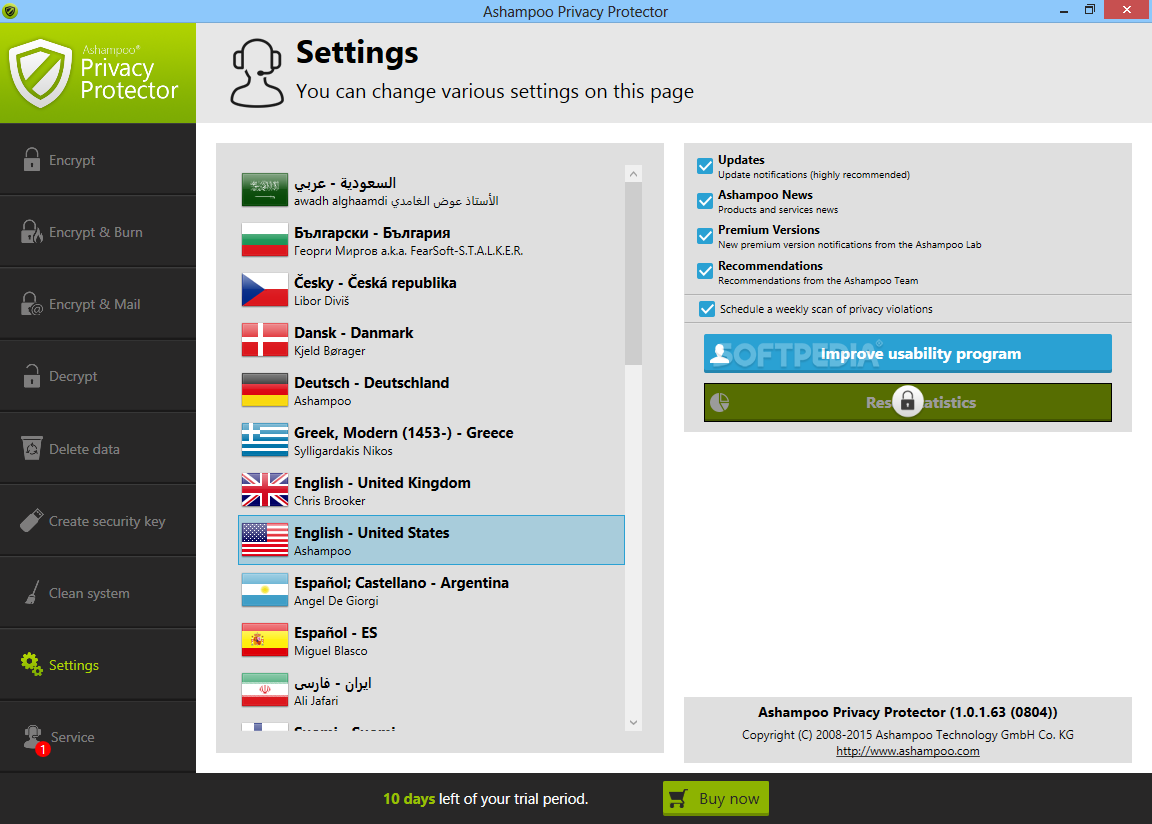Click the Greek flag icon
Screen dimensions: 1152x824
pos(264,440)
